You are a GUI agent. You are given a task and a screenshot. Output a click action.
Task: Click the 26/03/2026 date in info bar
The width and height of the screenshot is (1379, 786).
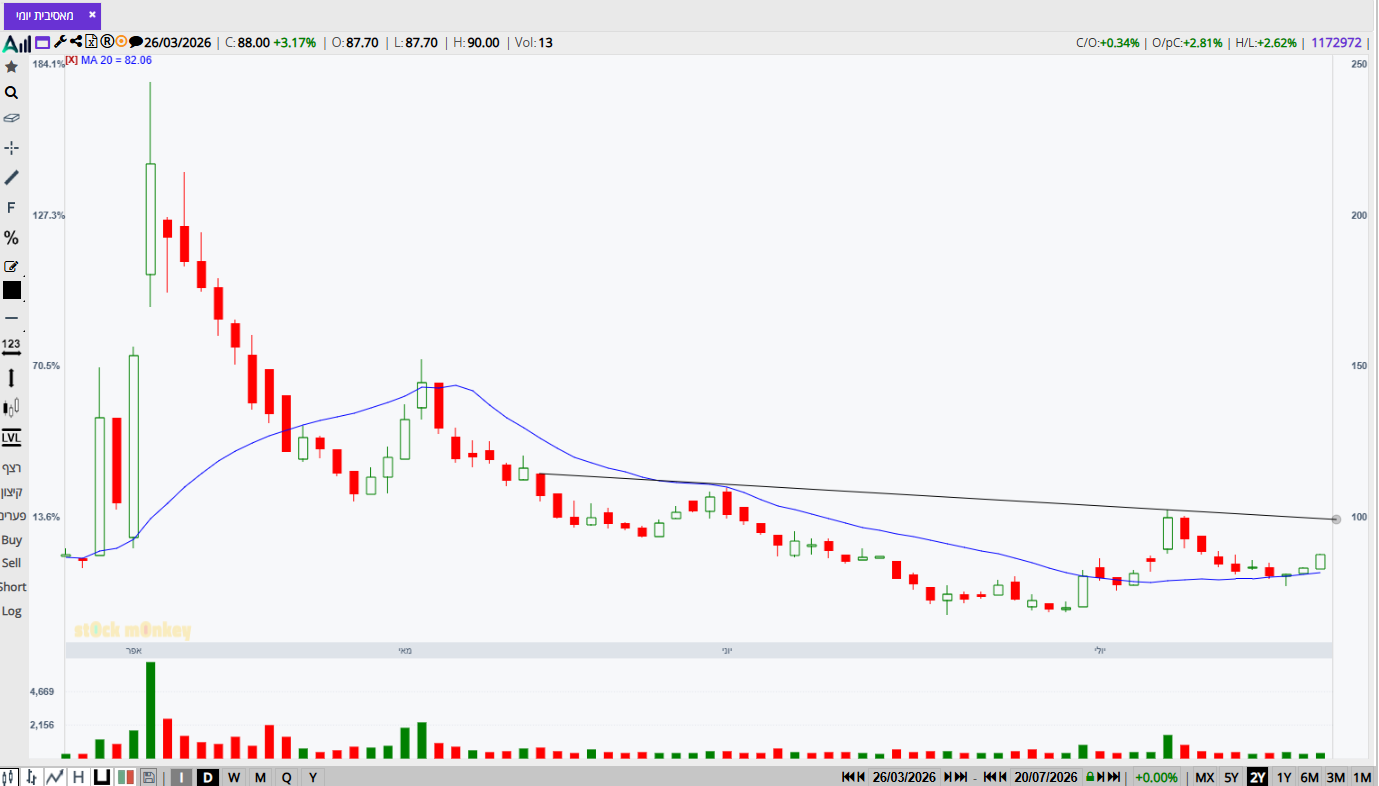(178, 43)
